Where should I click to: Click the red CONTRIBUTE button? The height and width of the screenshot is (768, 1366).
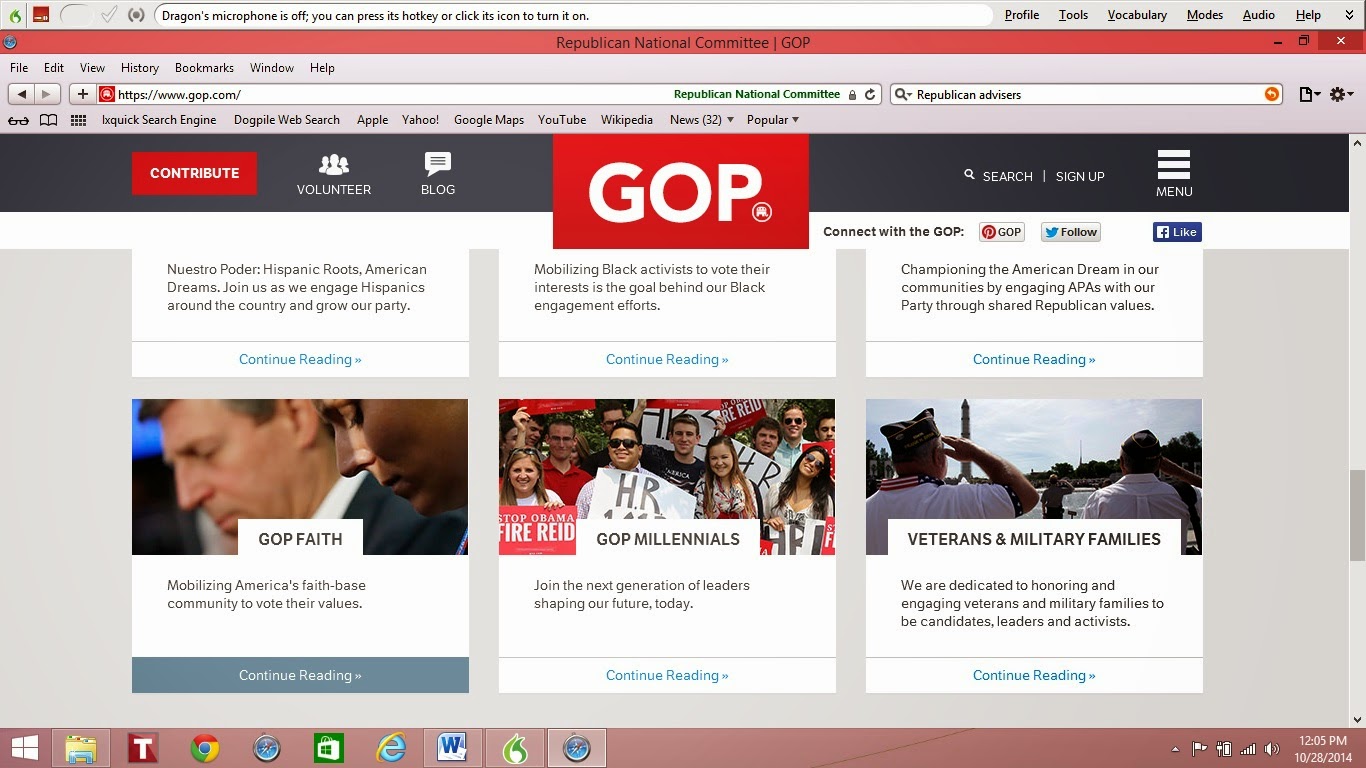tap(194, 173)
